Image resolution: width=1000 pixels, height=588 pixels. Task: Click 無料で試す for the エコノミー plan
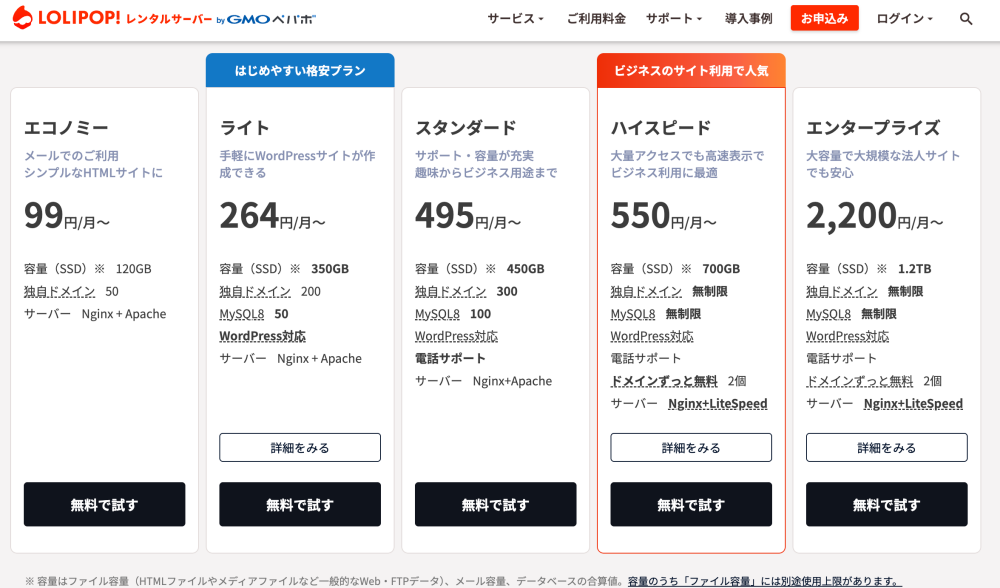(104, 504)
